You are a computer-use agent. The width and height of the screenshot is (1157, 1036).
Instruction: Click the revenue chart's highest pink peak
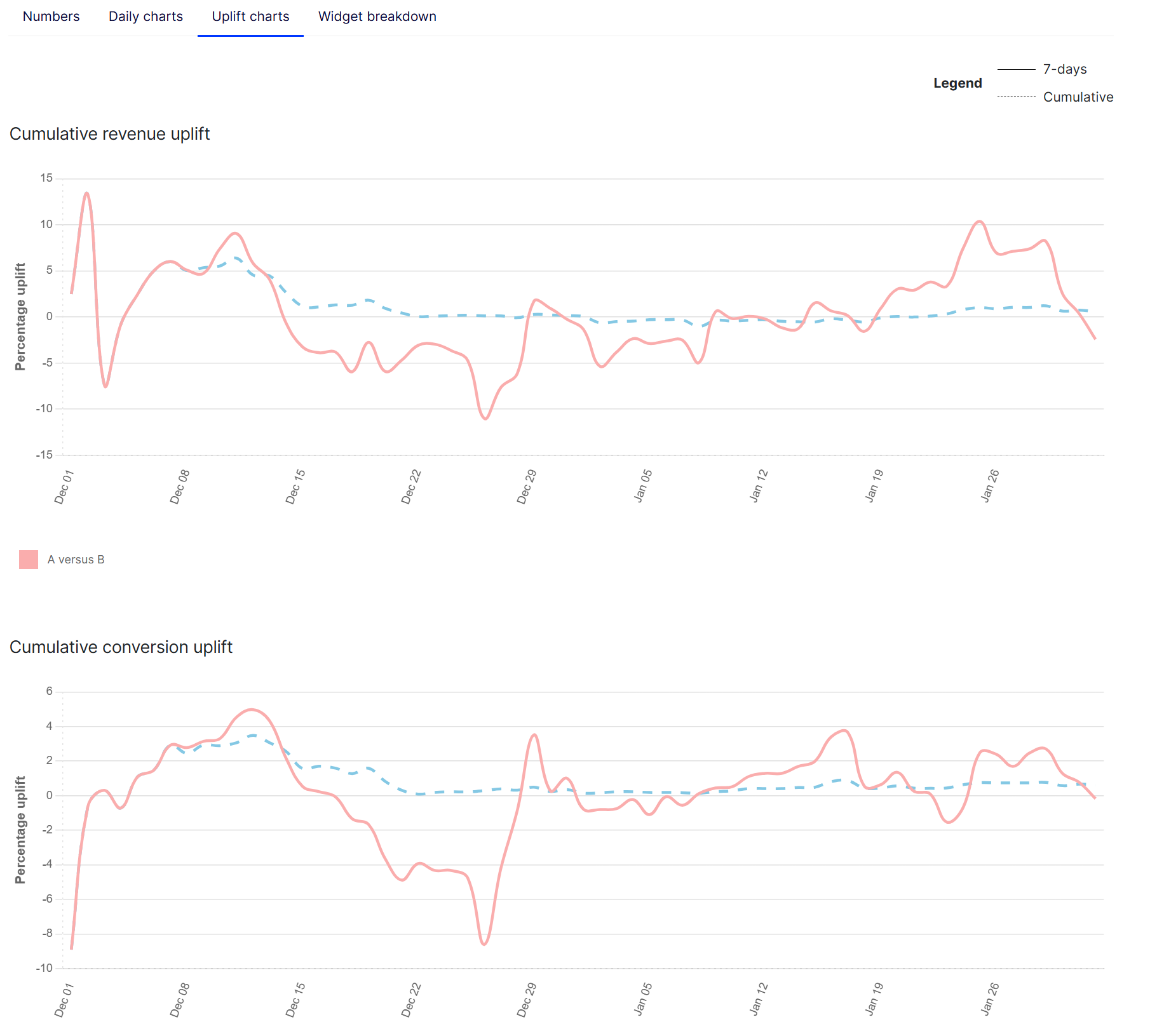86,193
